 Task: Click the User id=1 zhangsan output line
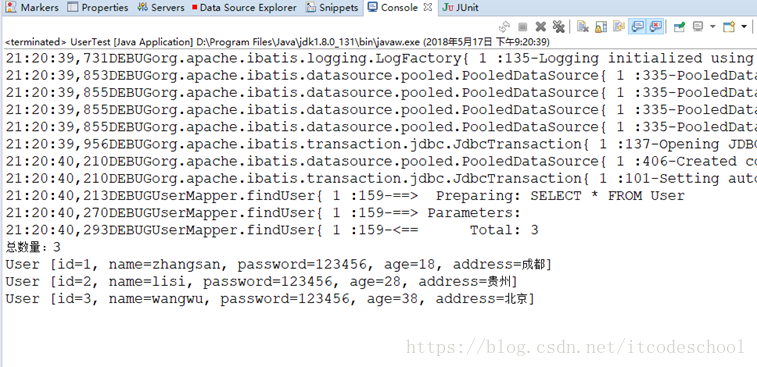pyautogui.click(x=279, y=264)
